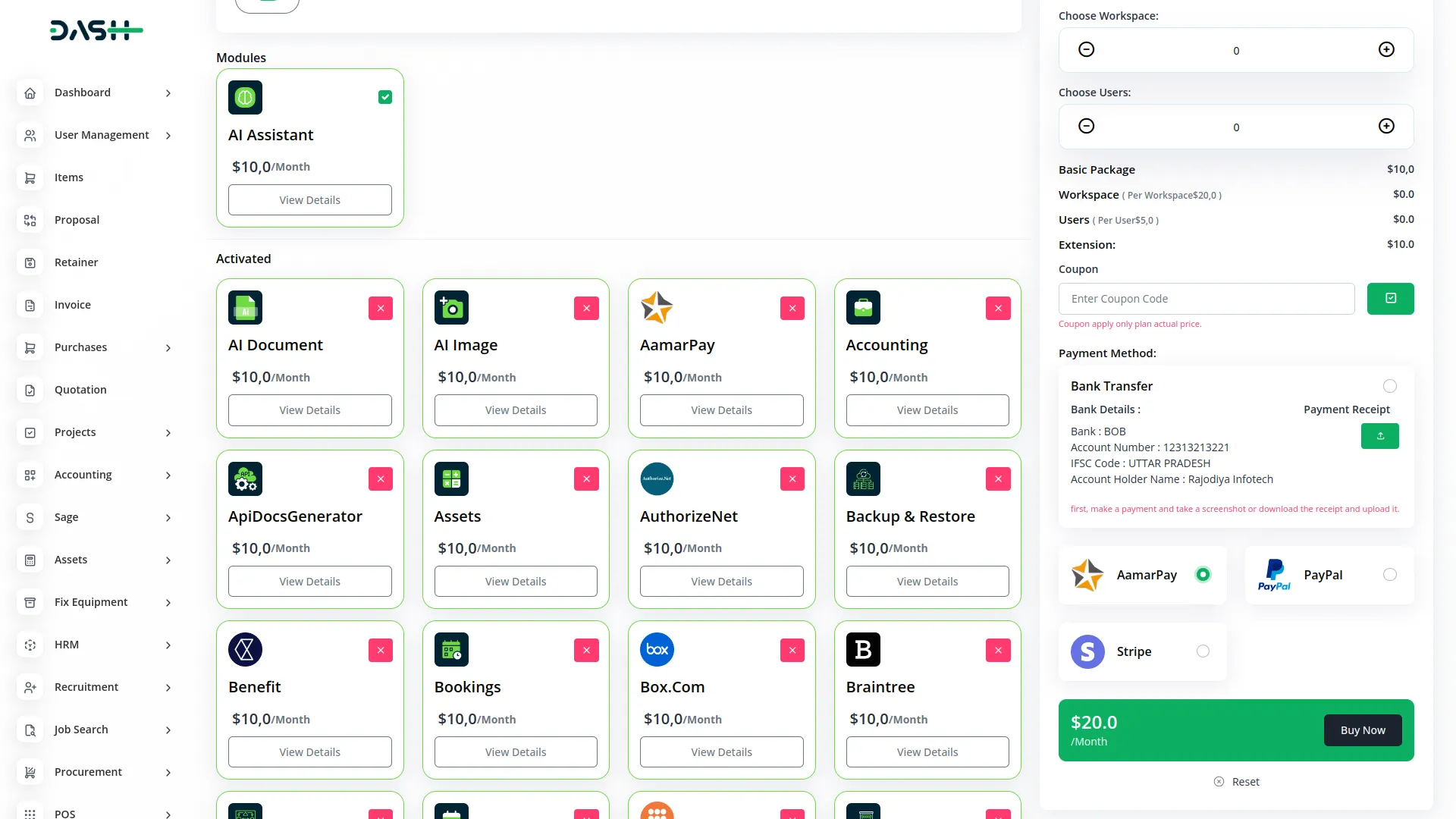Remove the Braintree module using red X
Image resolution: width=1456 pixels, height=819 pixels.
[998, 650]
